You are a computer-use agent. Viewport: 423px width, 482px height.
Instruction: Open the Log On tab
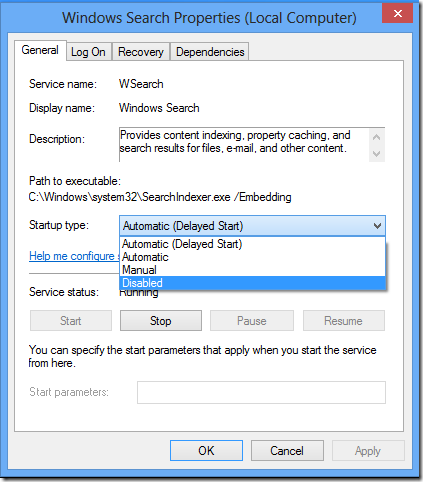[89, 52]
